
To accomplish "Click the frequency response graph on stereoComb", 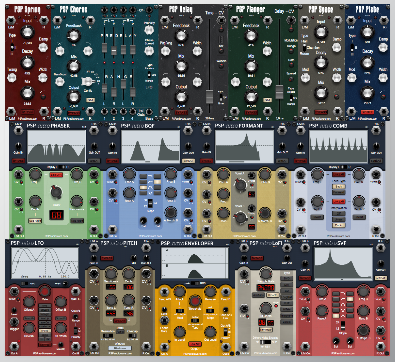I will 338,146.
